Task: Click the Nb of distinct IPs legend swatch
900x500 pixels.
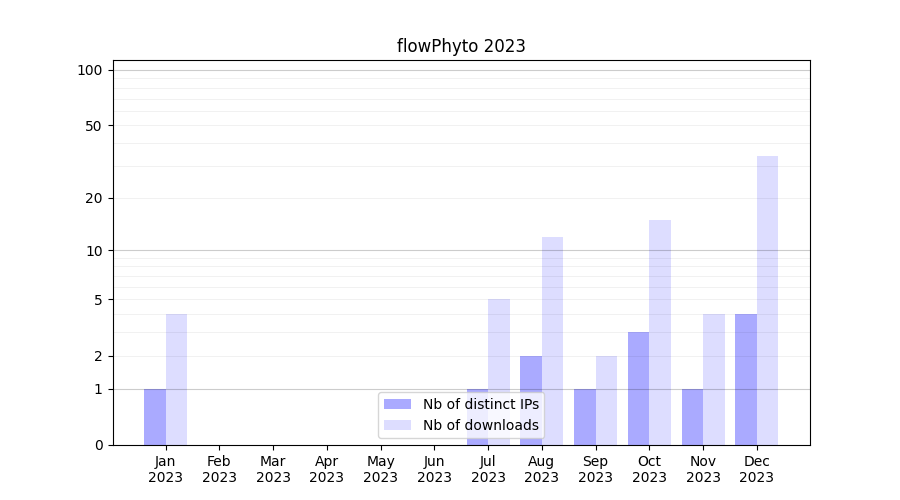Action: click(x=397, y=404)
